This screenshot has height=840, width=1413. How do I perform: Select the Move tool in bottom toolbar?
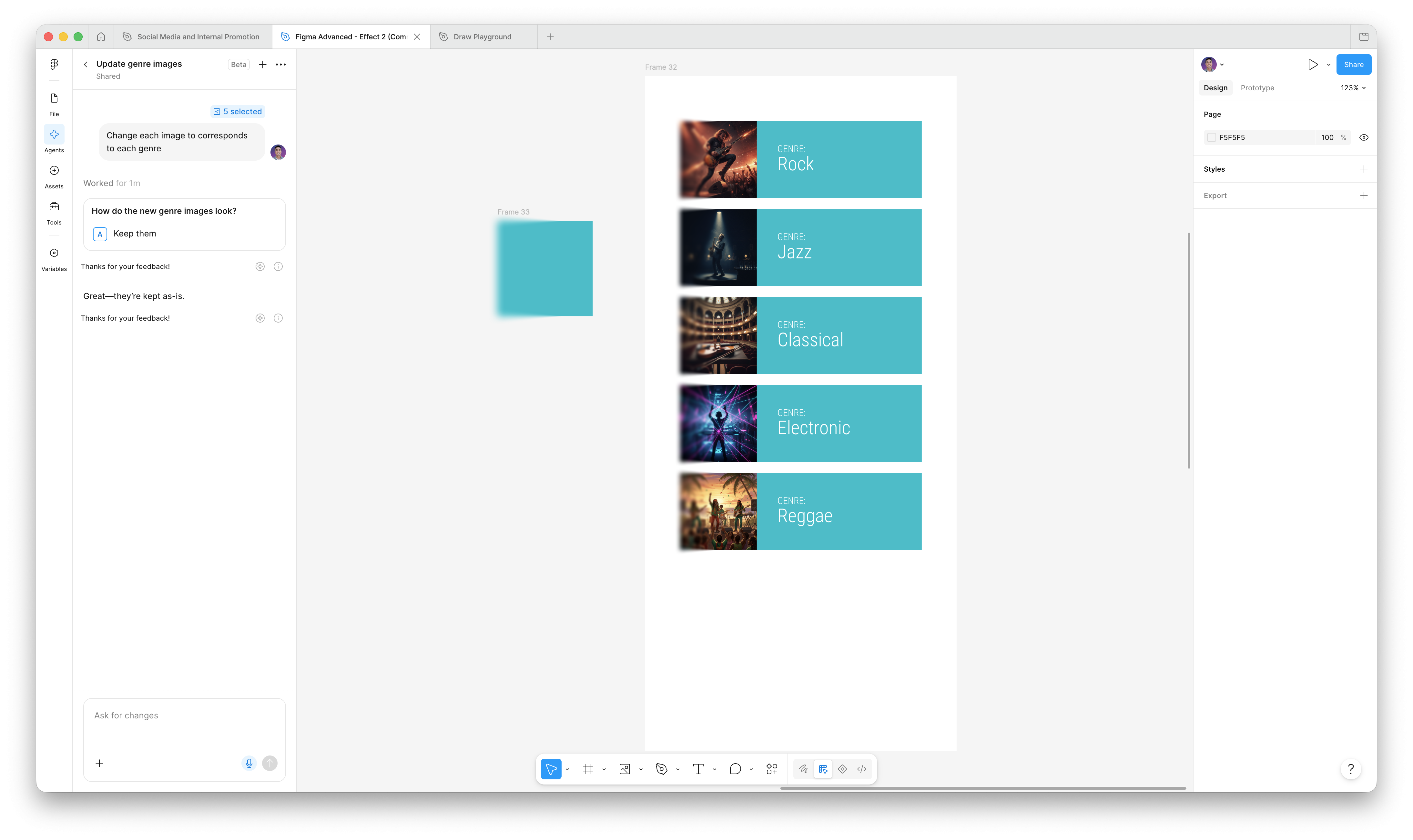551,769
